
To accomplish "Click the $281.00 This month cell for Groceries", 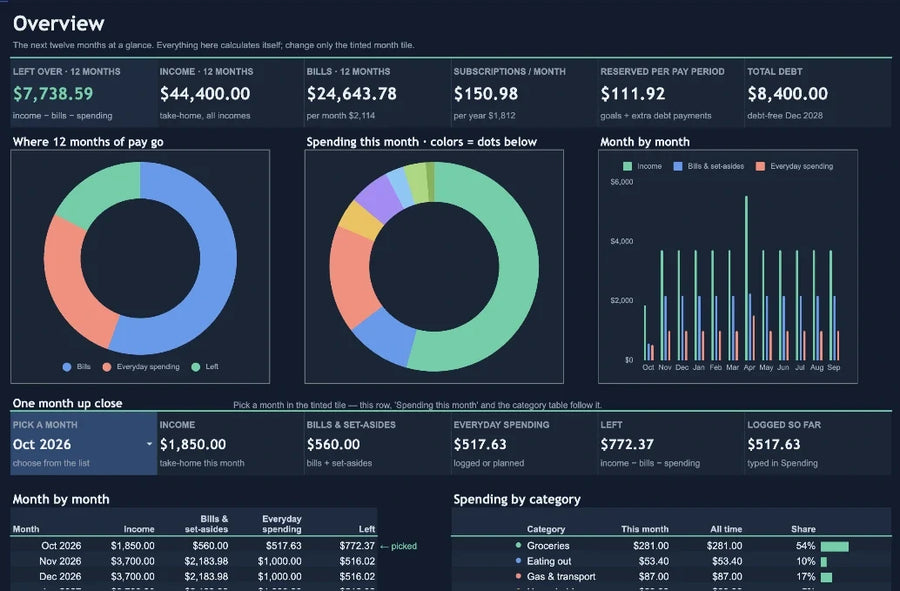I will [x=651, y=546].
